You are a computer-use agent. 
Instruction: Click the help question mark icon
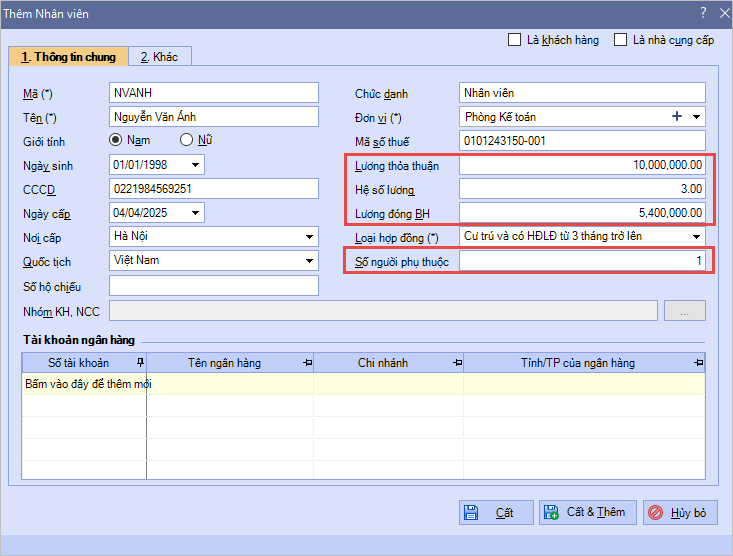[x=703, y=12]
